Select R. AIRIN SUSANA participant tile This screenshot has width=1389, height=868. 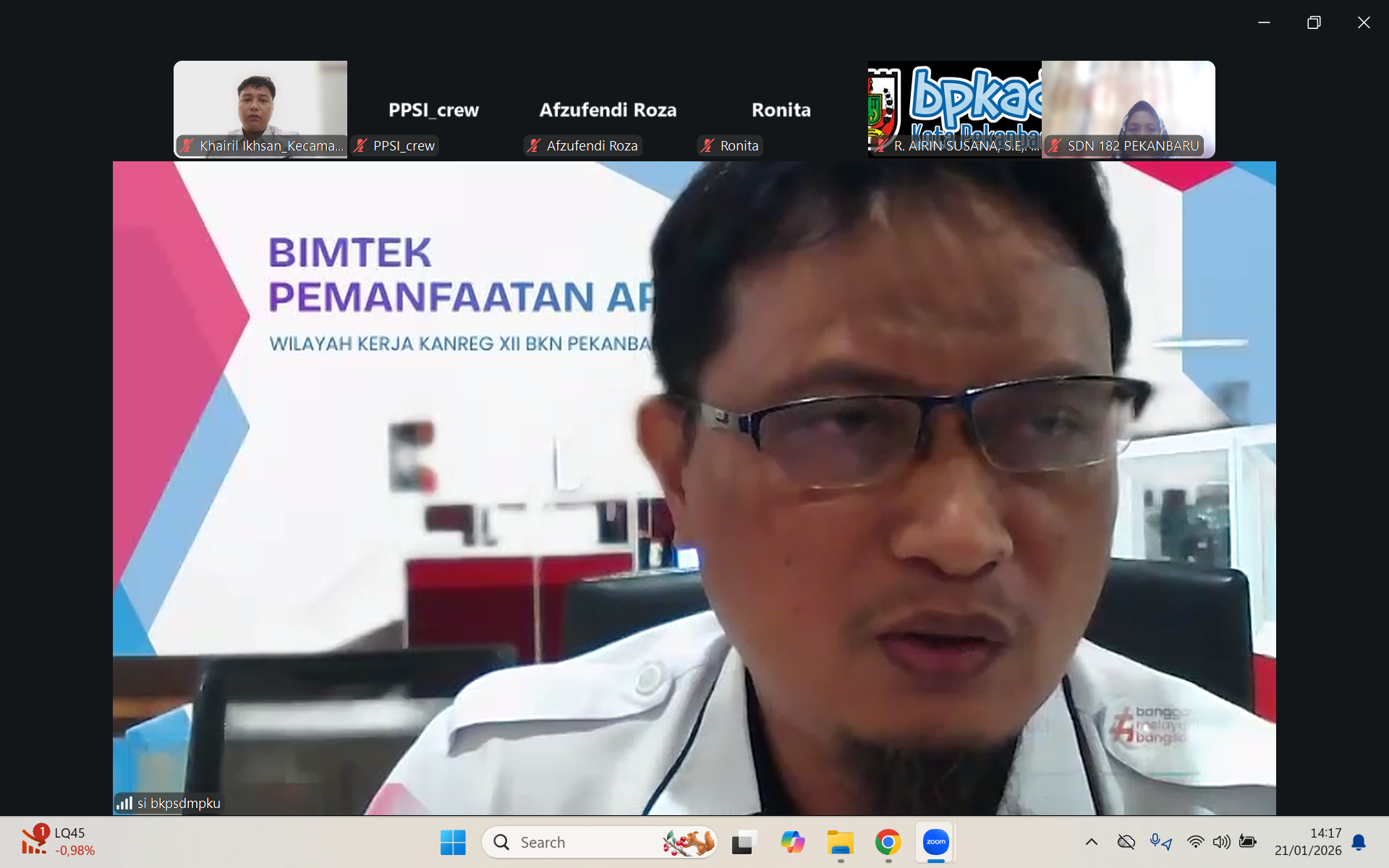tap(955, 109)
